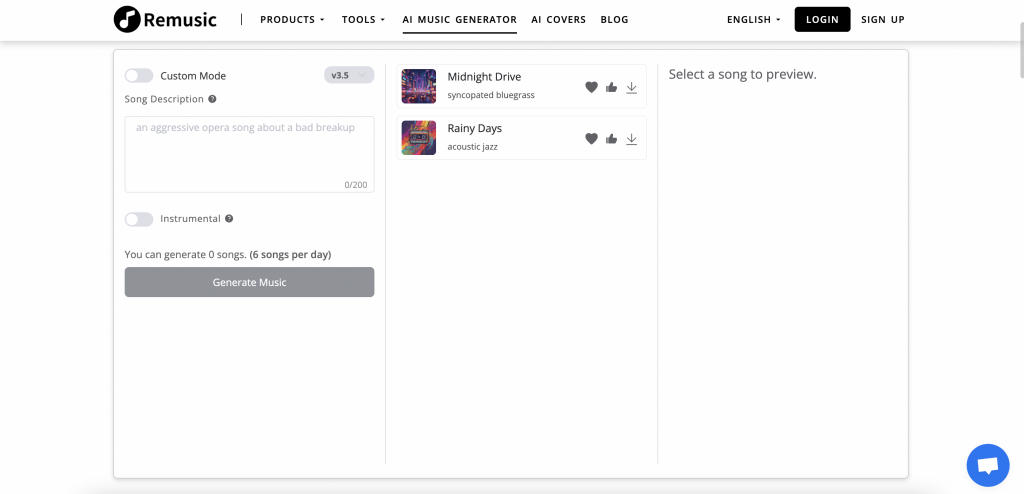Focus the song description text box
The width and height of the screenshot is (1024, 494).
coord(249,154)
